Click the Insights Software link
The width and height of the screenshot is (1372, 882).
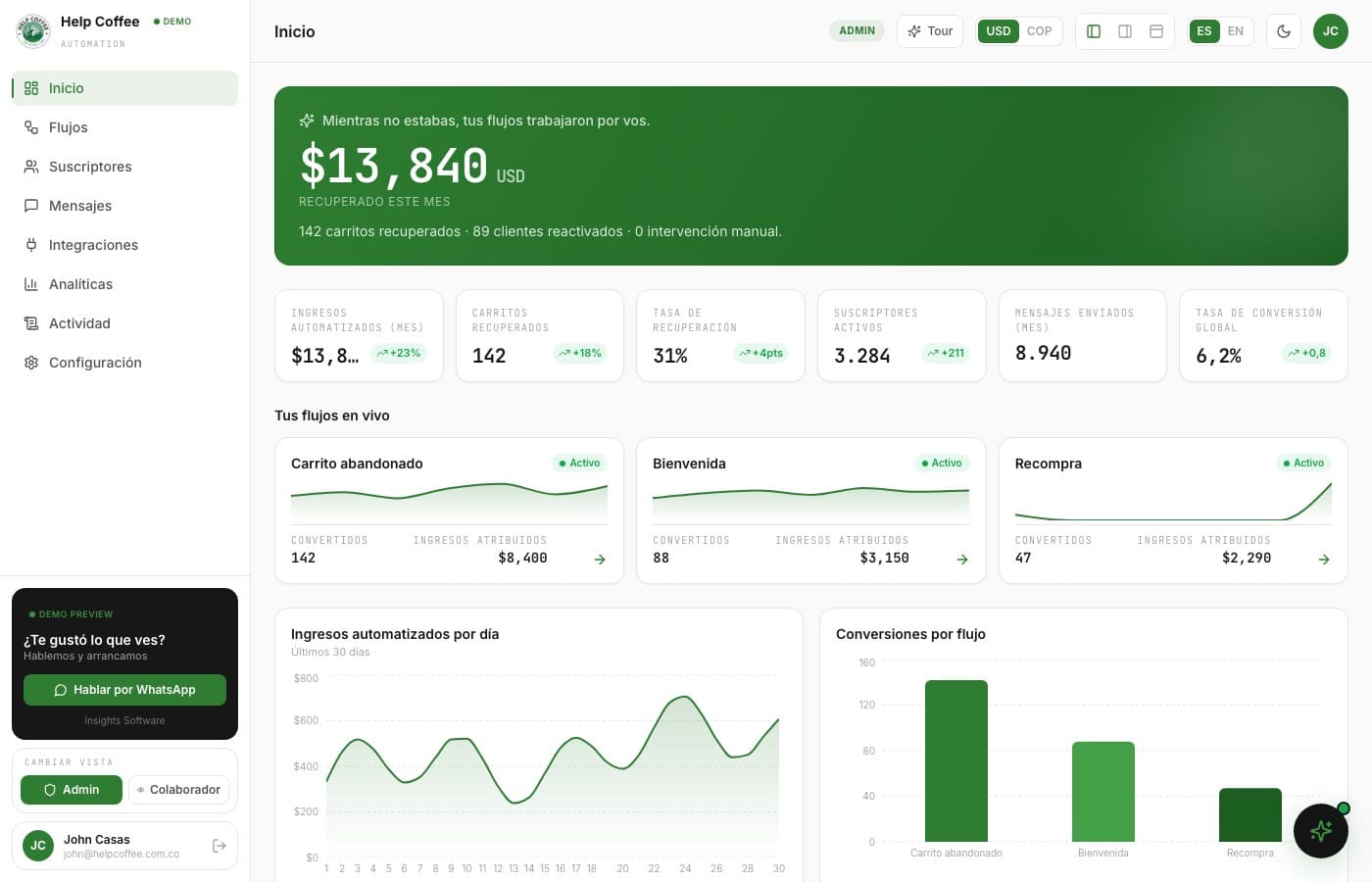124,720
